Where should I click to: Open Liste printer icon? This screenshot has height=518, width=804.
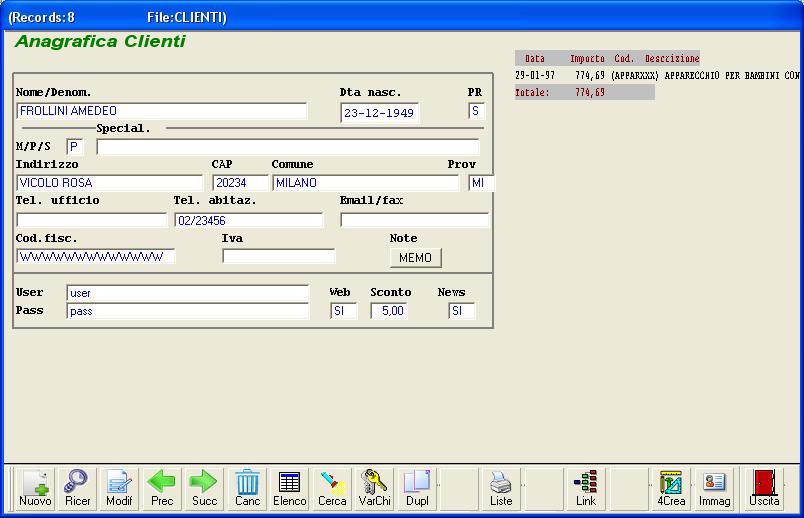click(x=501, y=489)
